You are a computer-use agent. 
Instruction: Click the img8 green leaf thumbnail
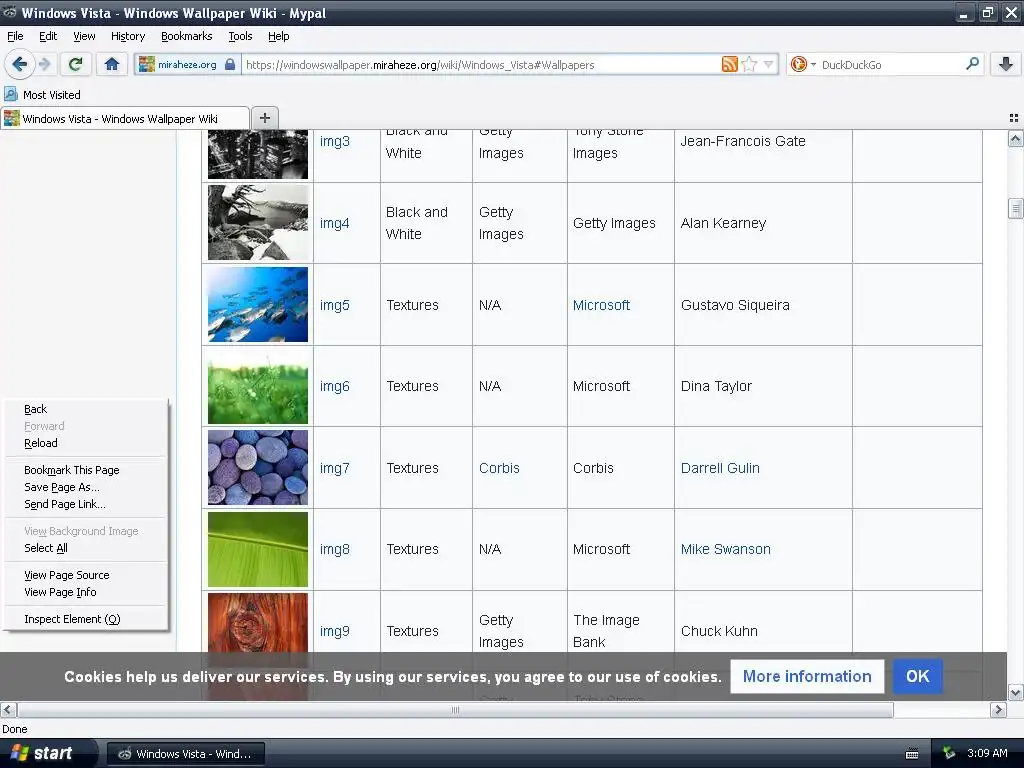coord(258,549)
